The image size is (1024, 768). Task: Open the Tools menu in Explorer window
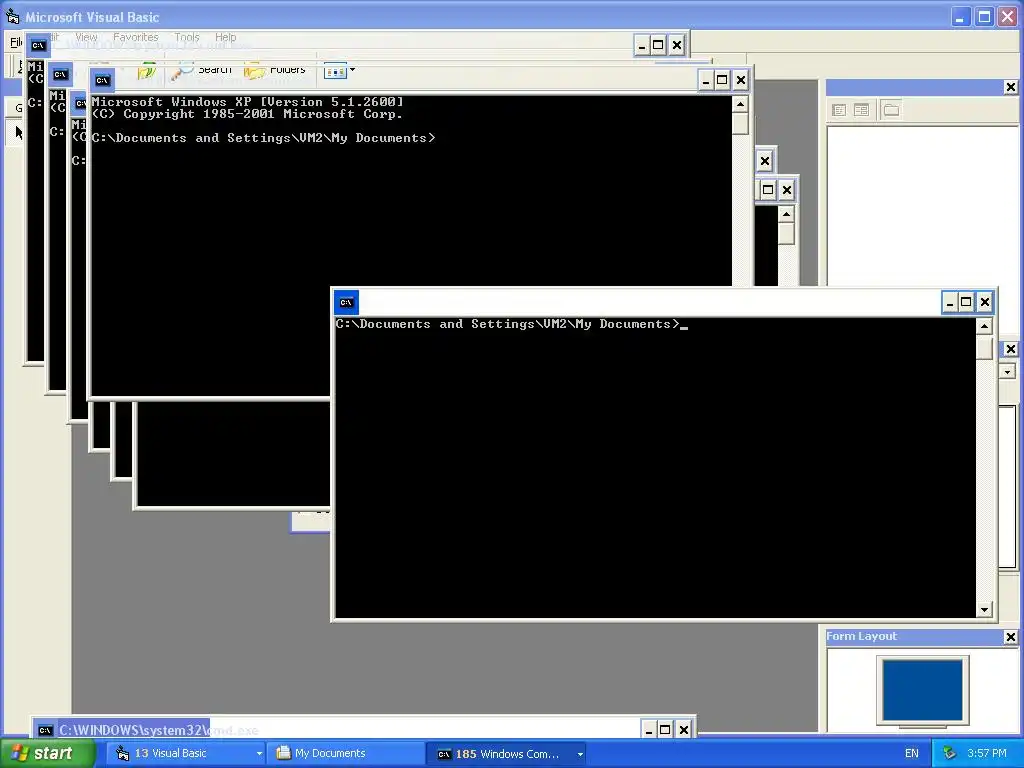coord(187,37)
